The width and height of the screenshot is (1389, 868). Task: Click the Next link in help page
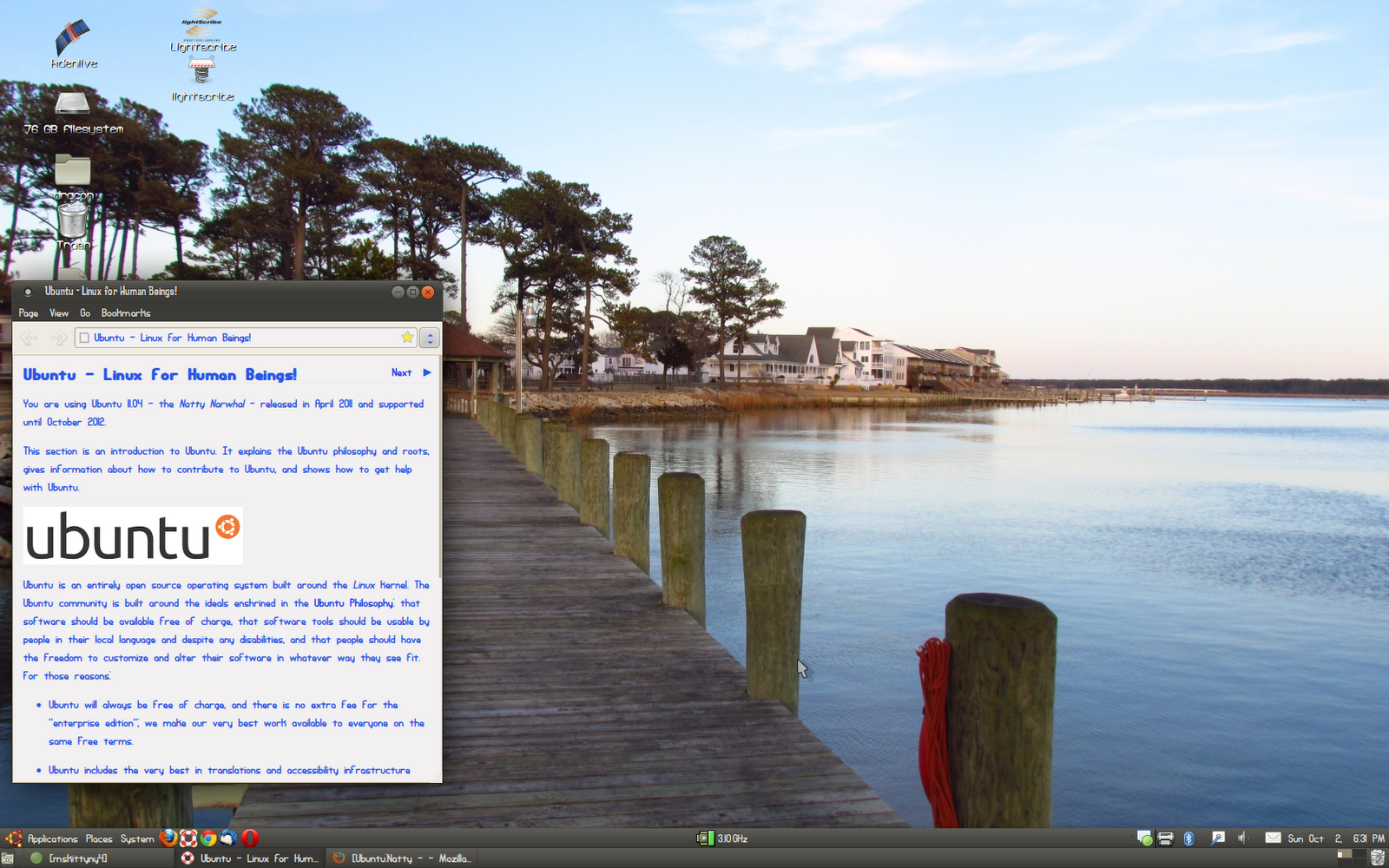401,372
